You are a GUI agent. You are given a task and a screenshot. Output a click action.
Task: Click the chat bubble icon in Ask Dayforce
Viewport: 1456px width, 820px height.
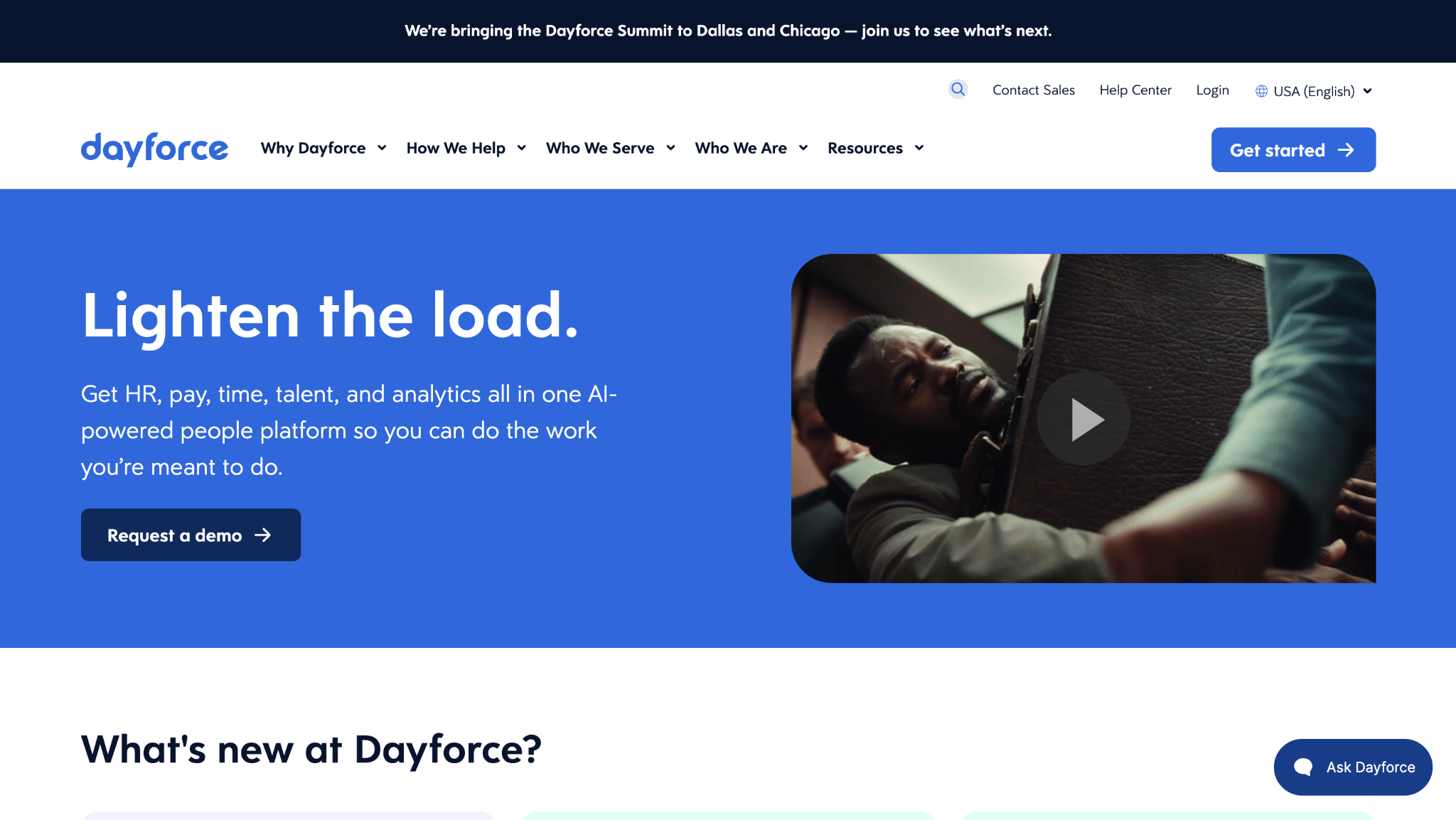pos(1302,767)
